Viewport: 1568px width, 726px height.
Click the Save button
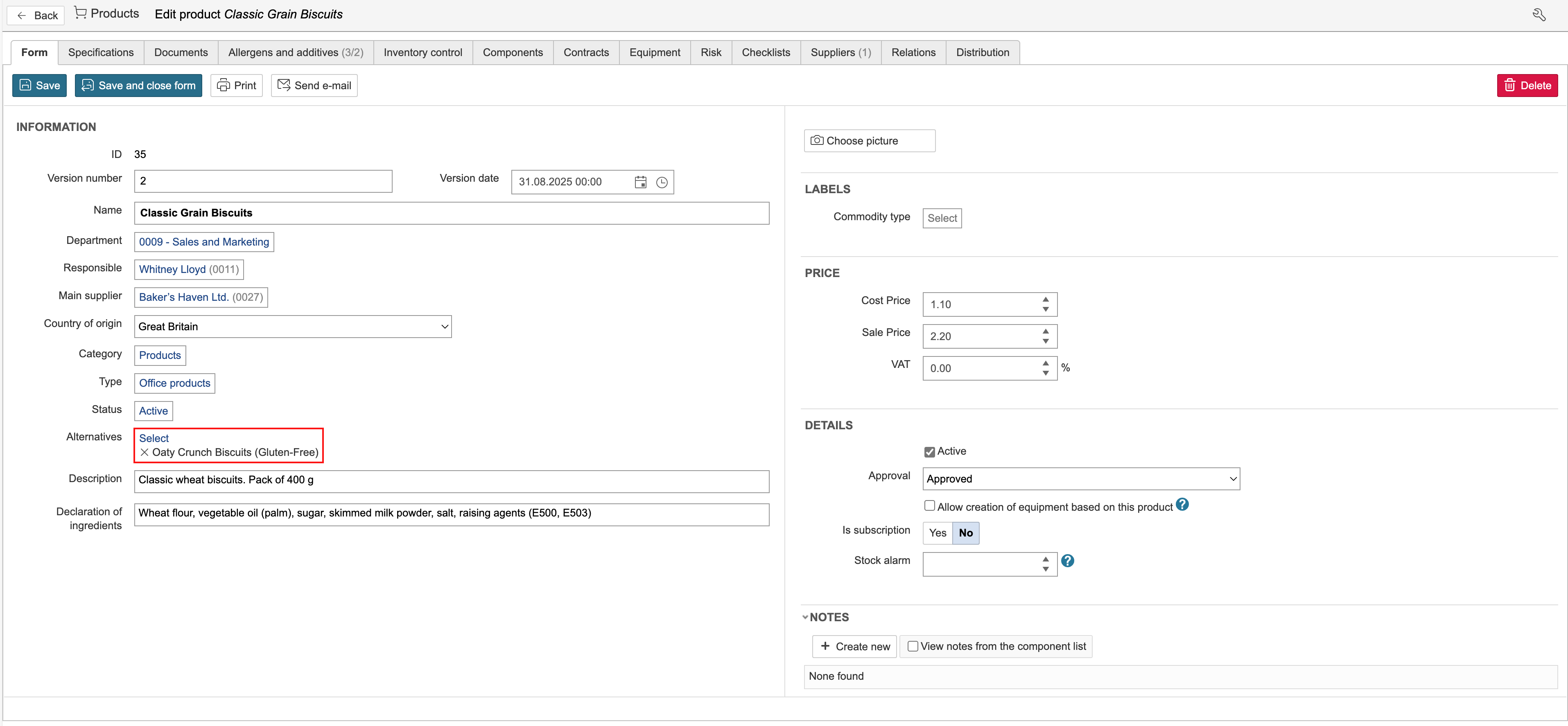40,86
